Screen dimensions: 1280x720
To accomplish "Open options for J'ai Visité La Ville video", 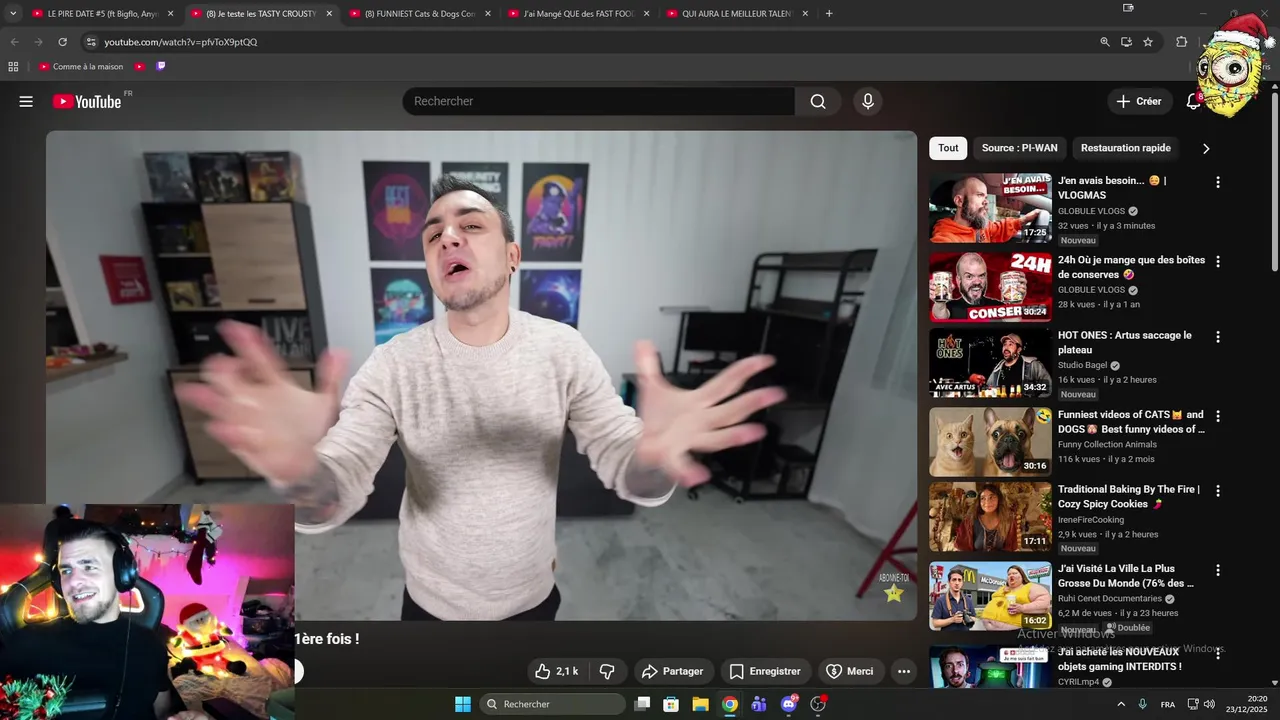I will coord(1217,570).
